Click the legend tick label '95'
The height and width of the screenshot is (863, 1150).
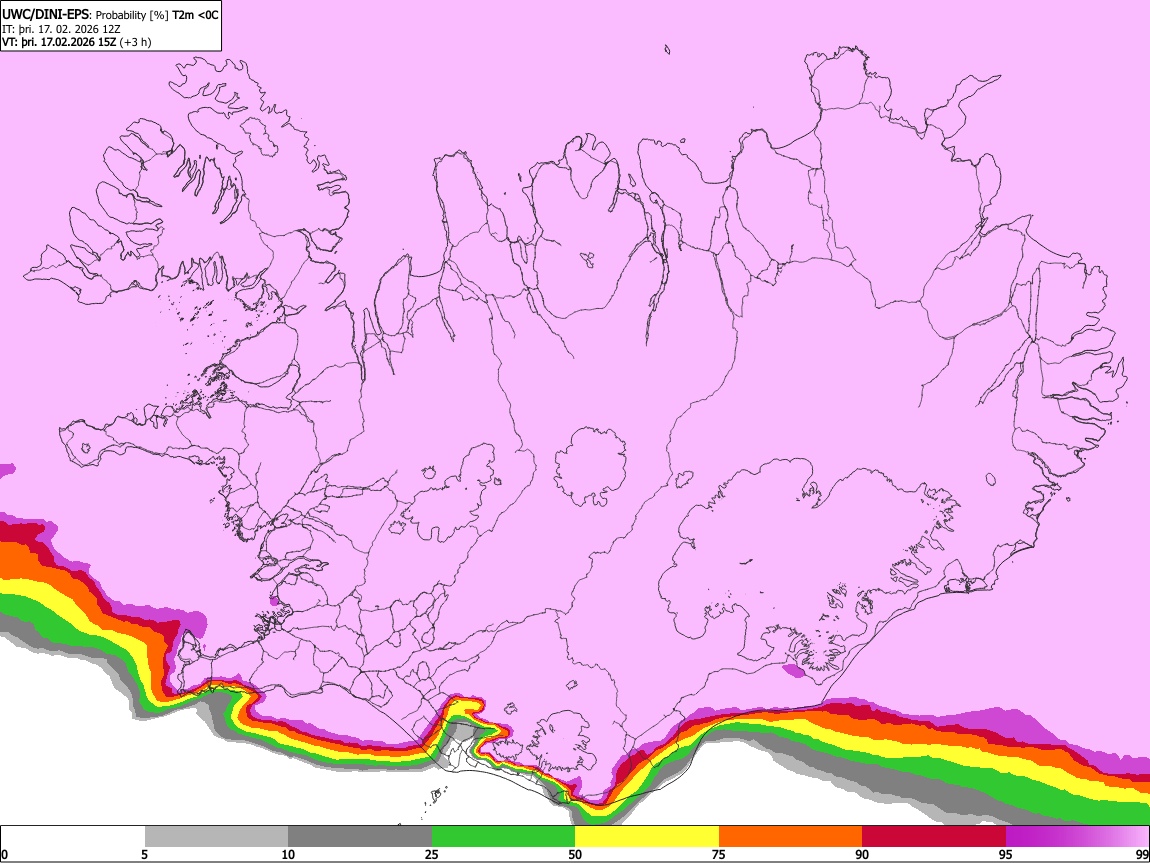pos(1006,855)
